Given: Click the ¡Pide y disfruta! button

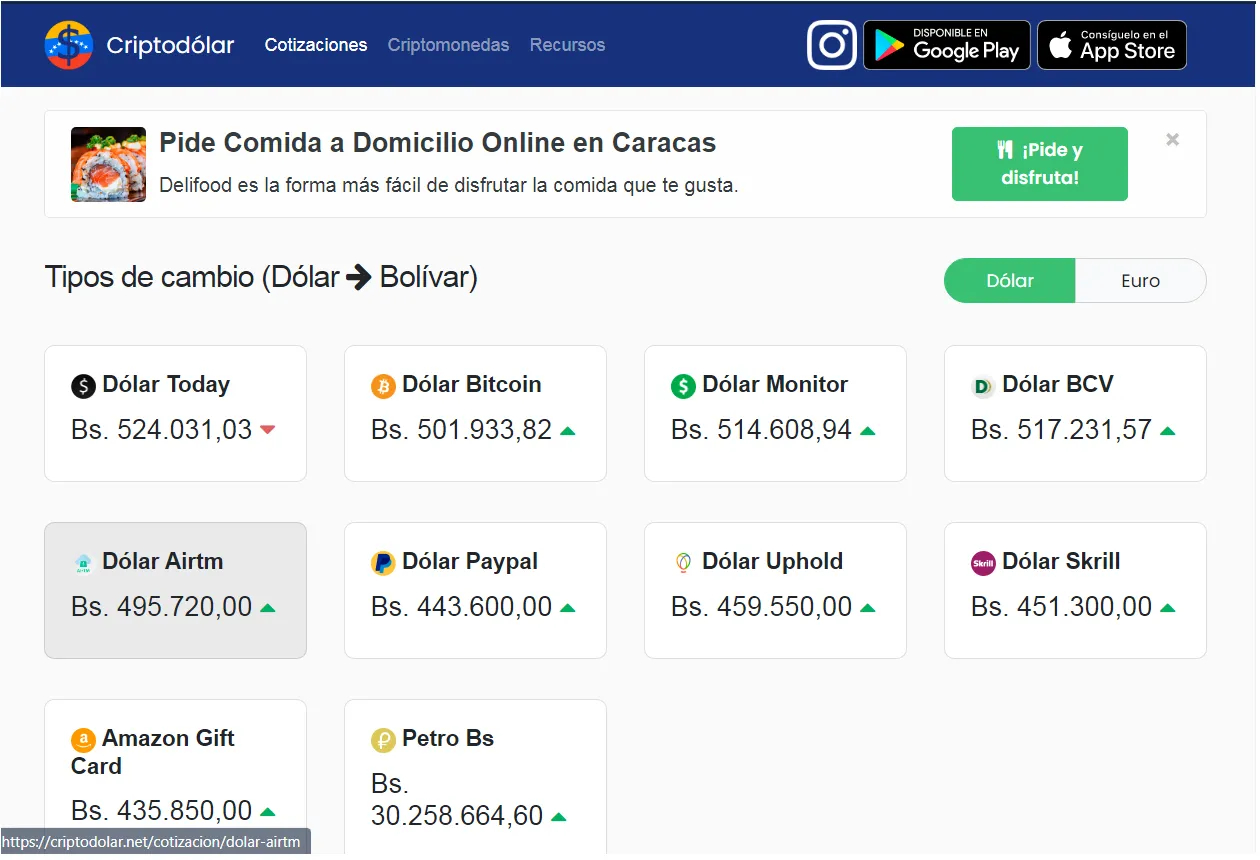Looking at the screenshot, I should pos(1040,164).
